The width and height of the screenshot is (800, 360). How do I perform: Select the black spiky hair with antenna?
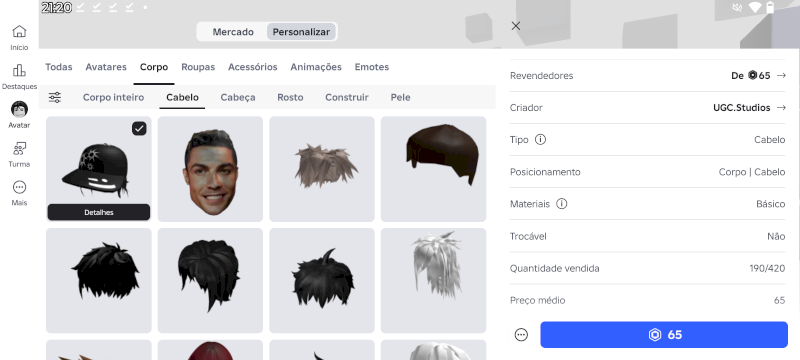[x=322, y=280]
